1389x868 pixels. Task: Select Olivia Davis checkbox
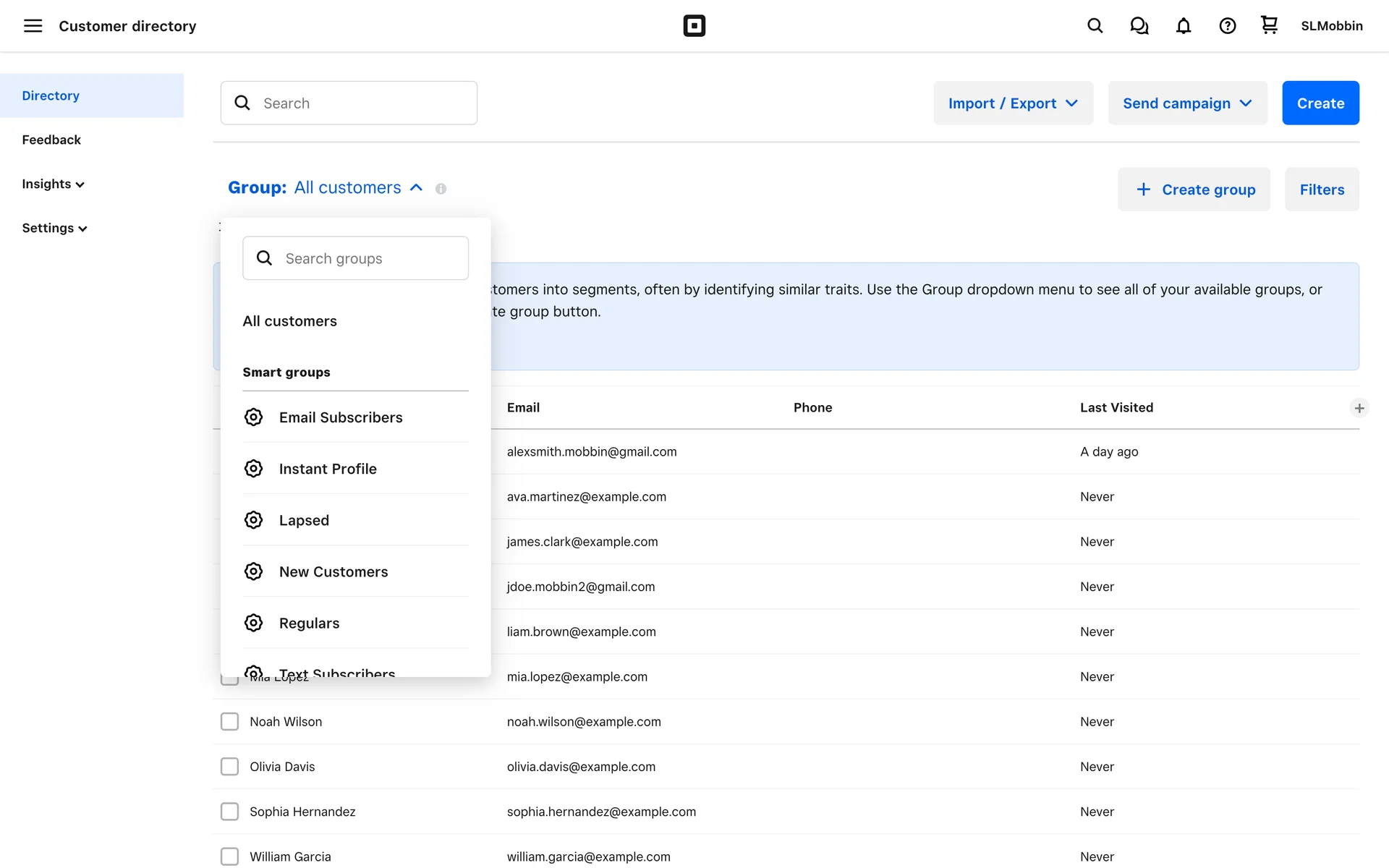click(229, 766)
